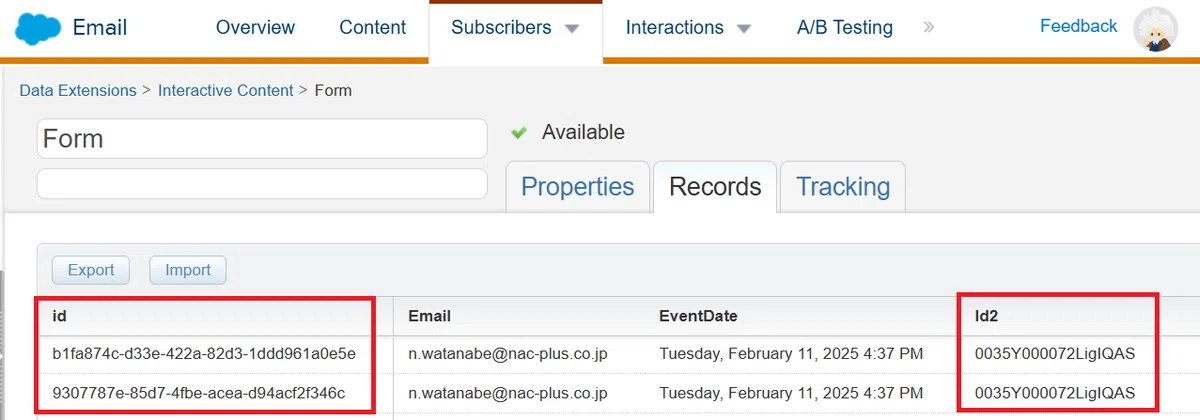Select the Records tab
The image size is (1200, 420).
(x=715, y=187)
